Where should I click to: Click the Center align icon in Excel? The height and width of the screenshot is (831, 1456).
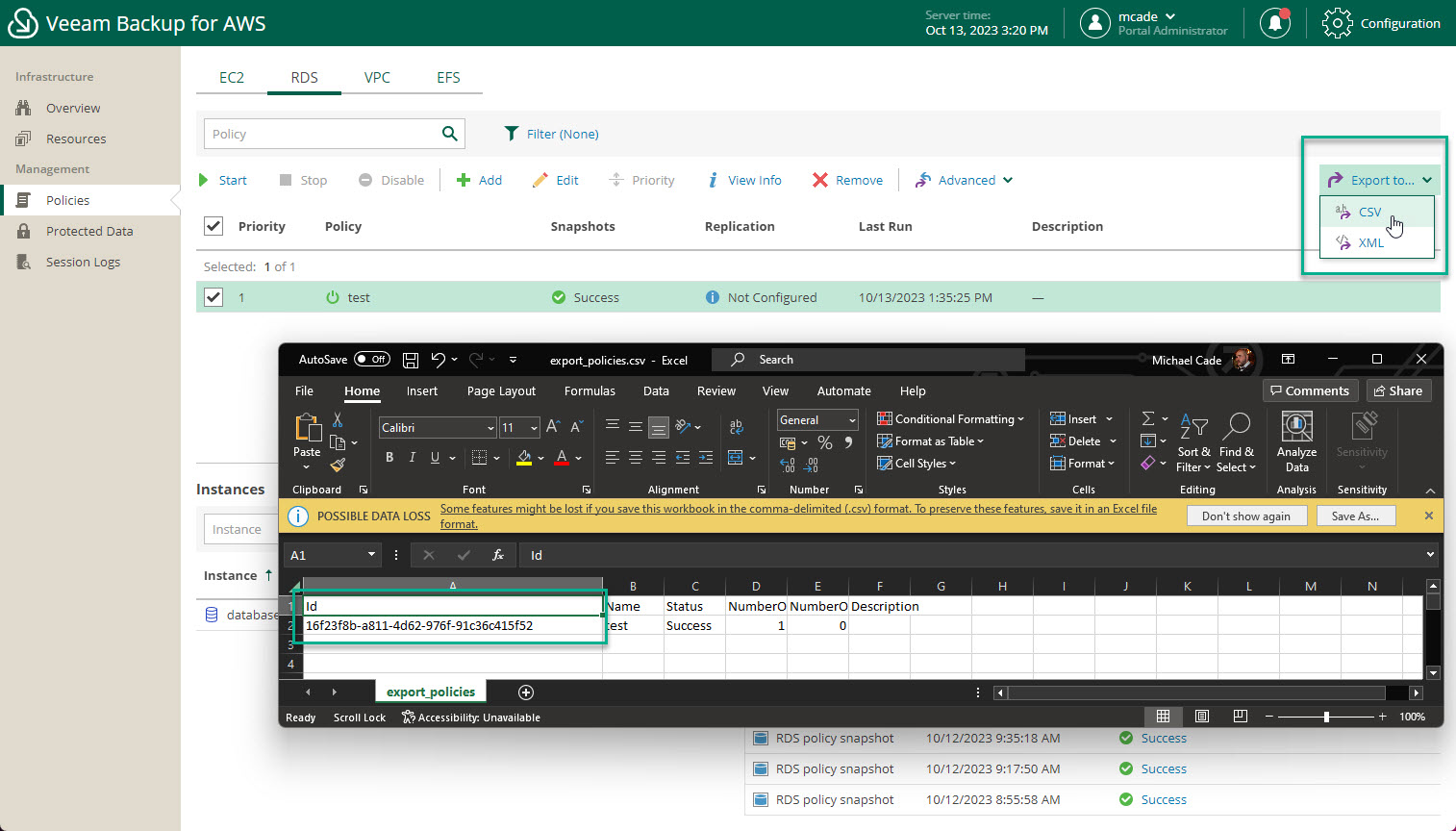636,458
